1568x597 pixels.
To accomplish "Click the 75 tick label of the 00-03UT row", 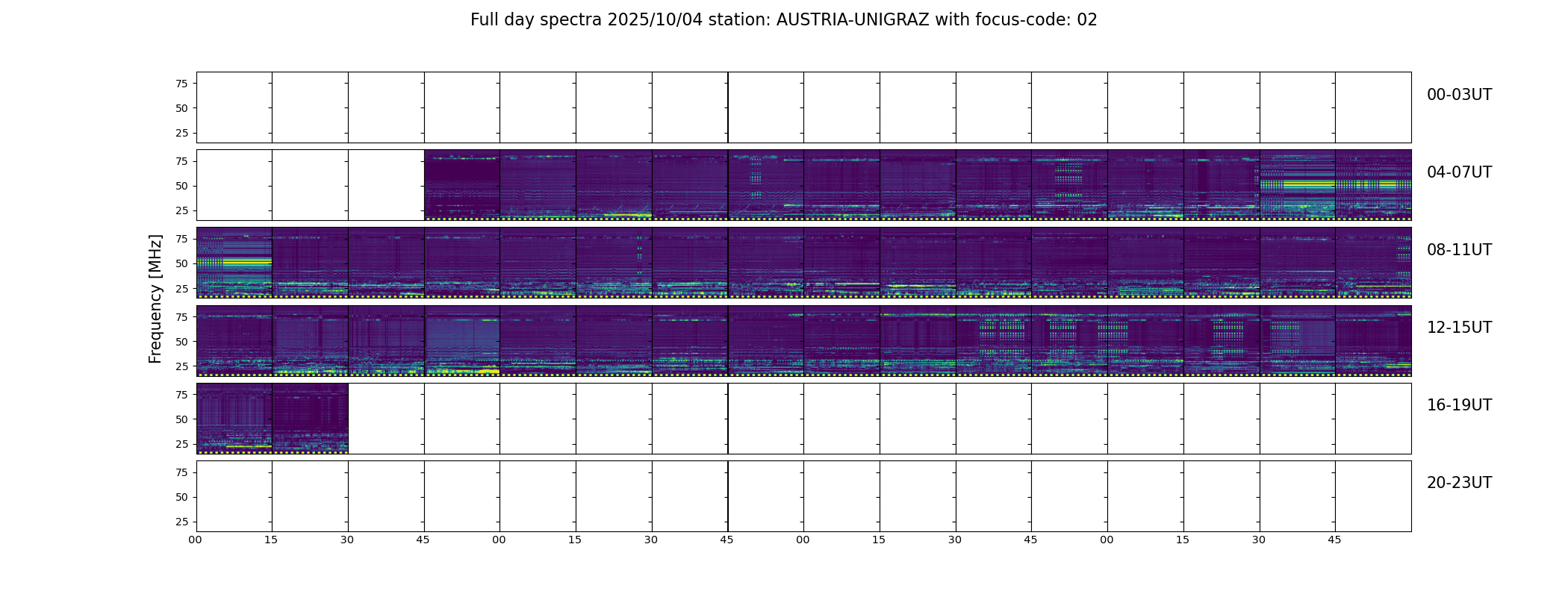I will [181, 84].
